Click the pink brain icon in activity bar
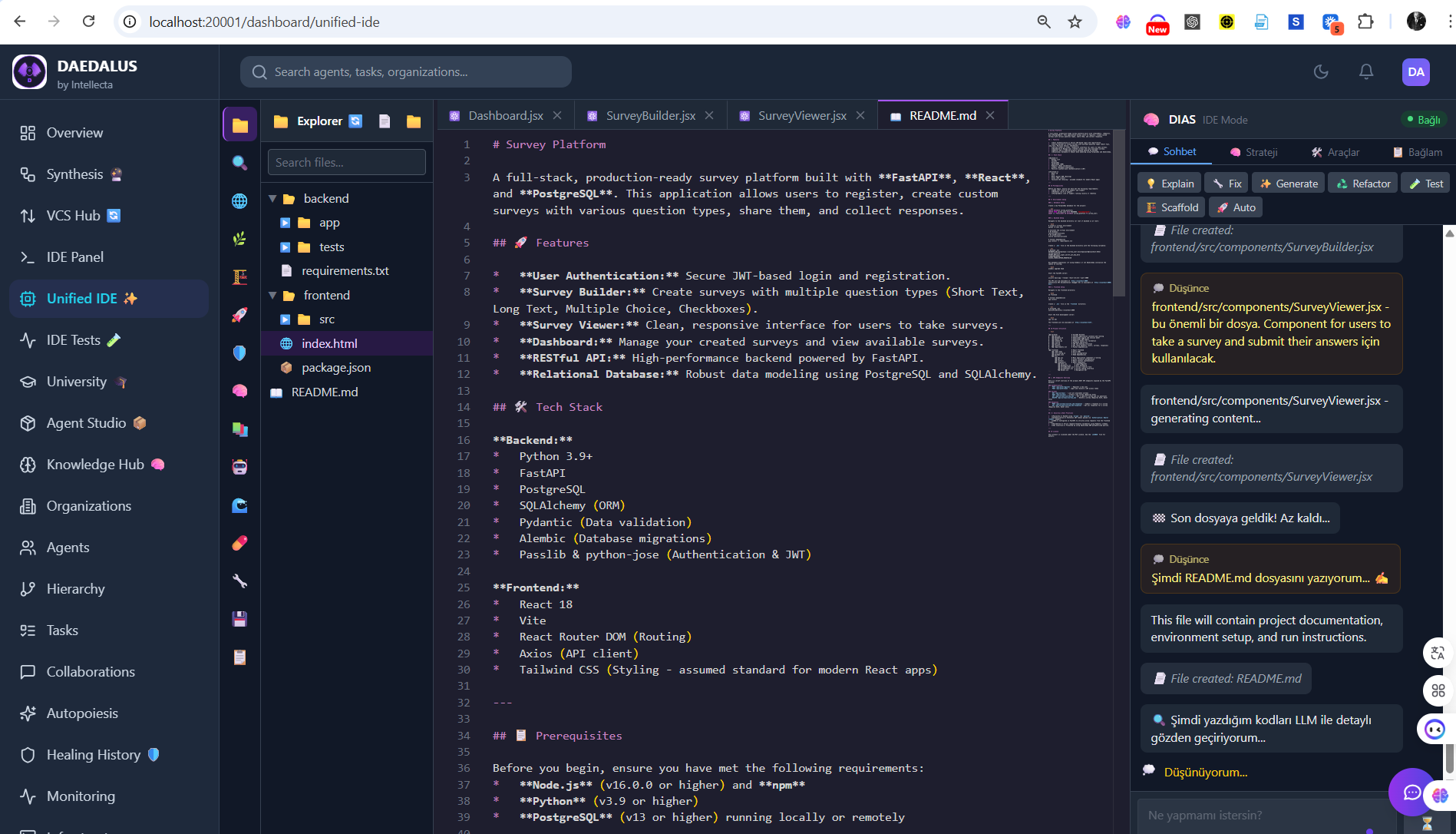 [x=239, y=391]
